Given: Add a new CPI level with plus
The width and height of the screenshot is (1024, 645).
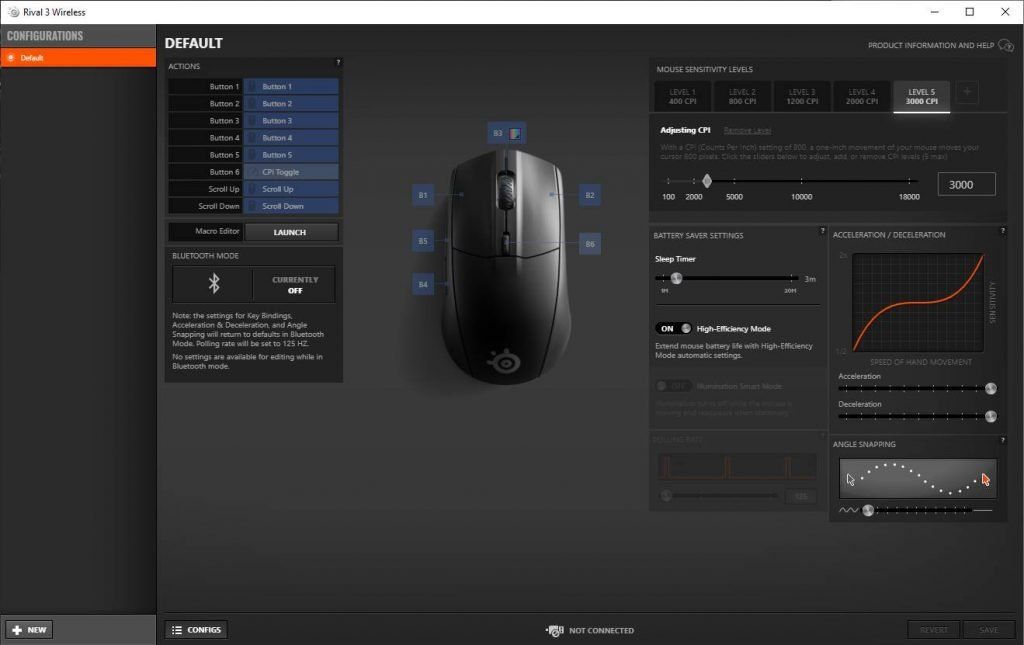Looking at the screenshot, I should (x=967, y=93).
